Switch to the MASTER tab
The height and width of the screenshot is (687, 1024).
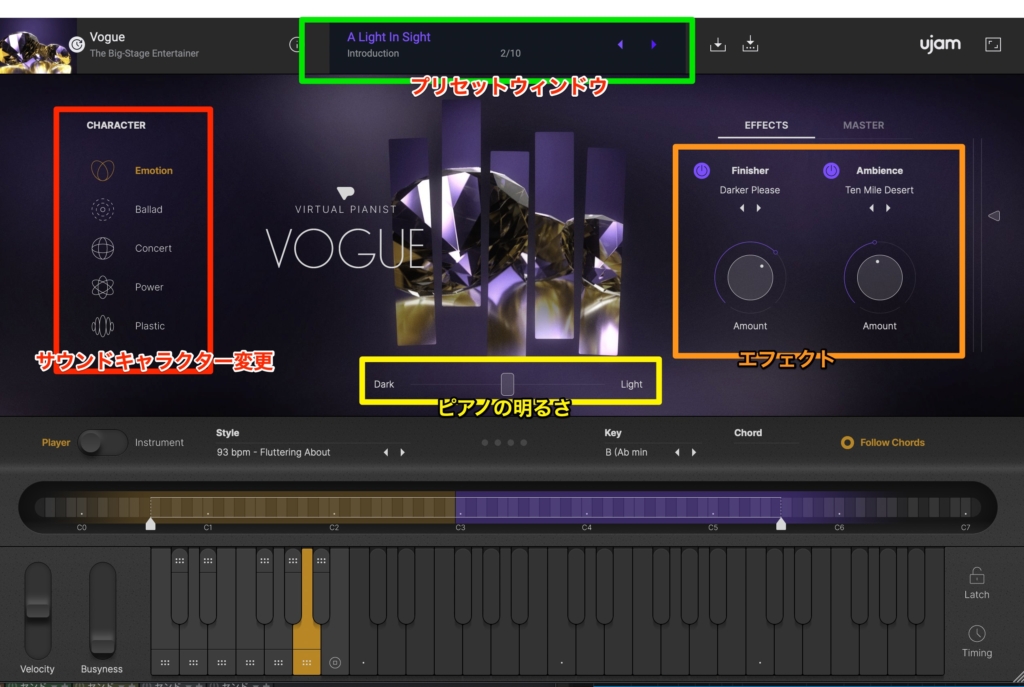[863, 125]
